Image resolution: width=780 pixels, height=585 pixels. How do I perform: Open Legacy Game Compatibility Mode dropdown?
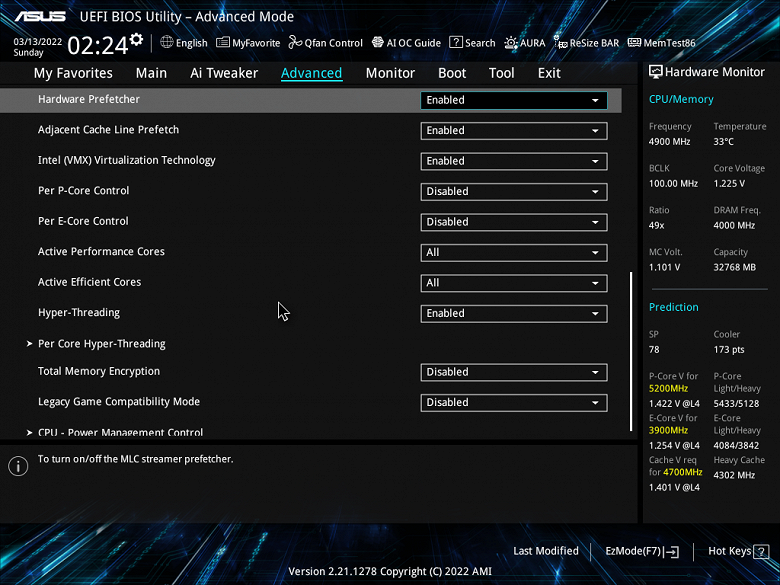[x=514, y=402]
